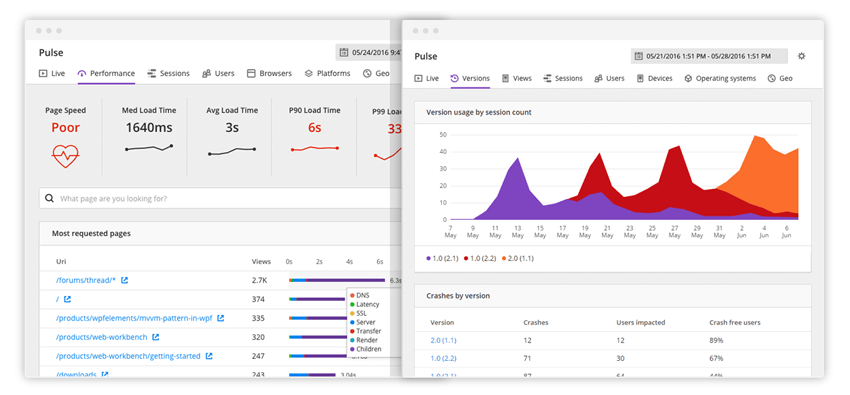Toggle the 2.0 (1.1) series in legend
Viewport: 850px width, 395px height.
[x=517, y=258]
